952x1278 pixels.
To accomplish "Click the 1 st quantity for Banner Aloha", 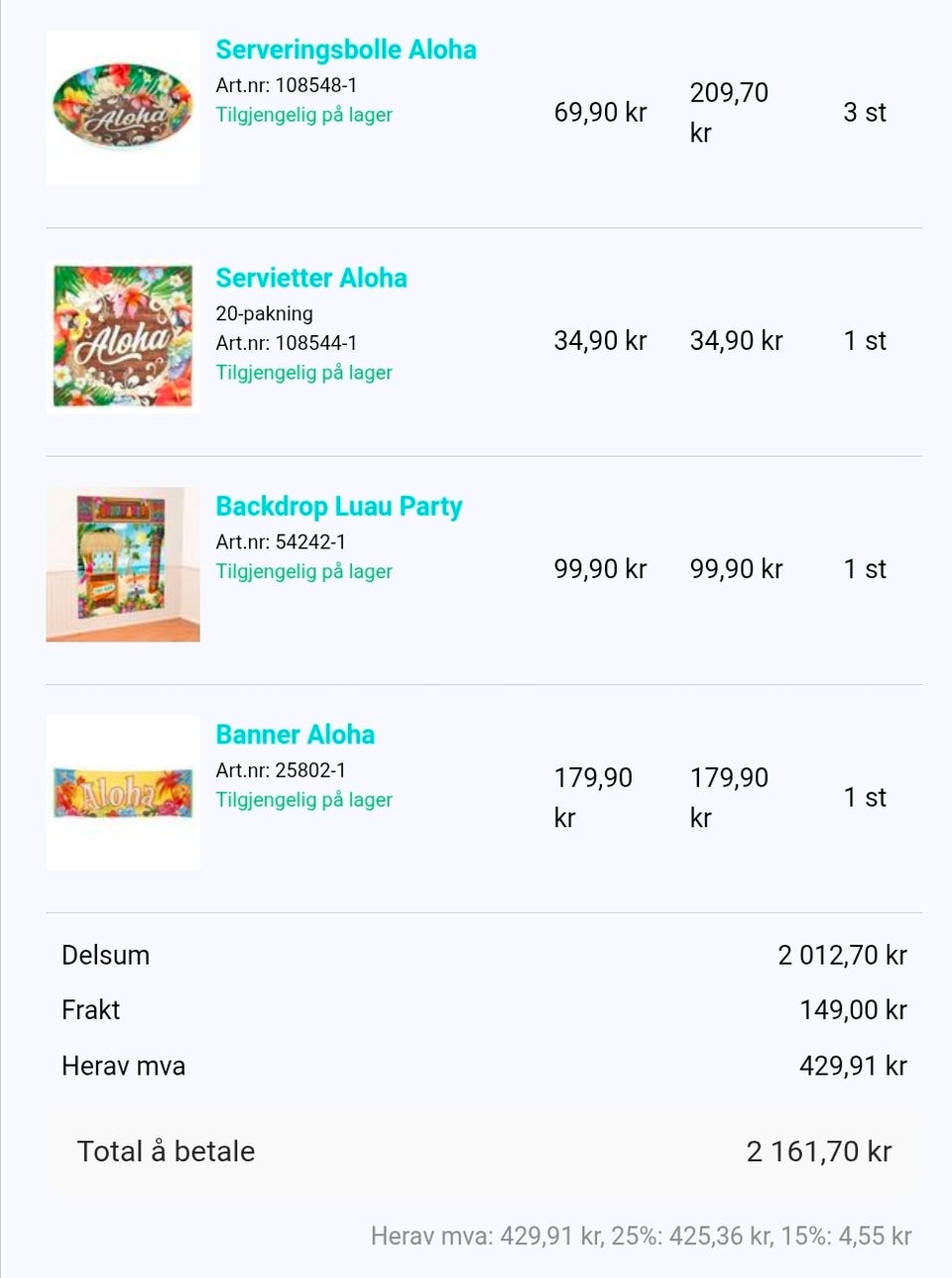I will tap(865, 797).
